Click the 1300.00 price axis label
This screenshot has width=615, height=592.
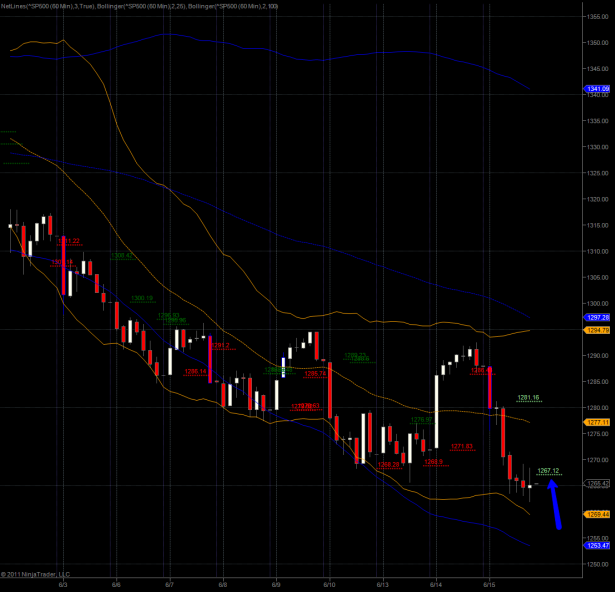(x=597, y=303)
